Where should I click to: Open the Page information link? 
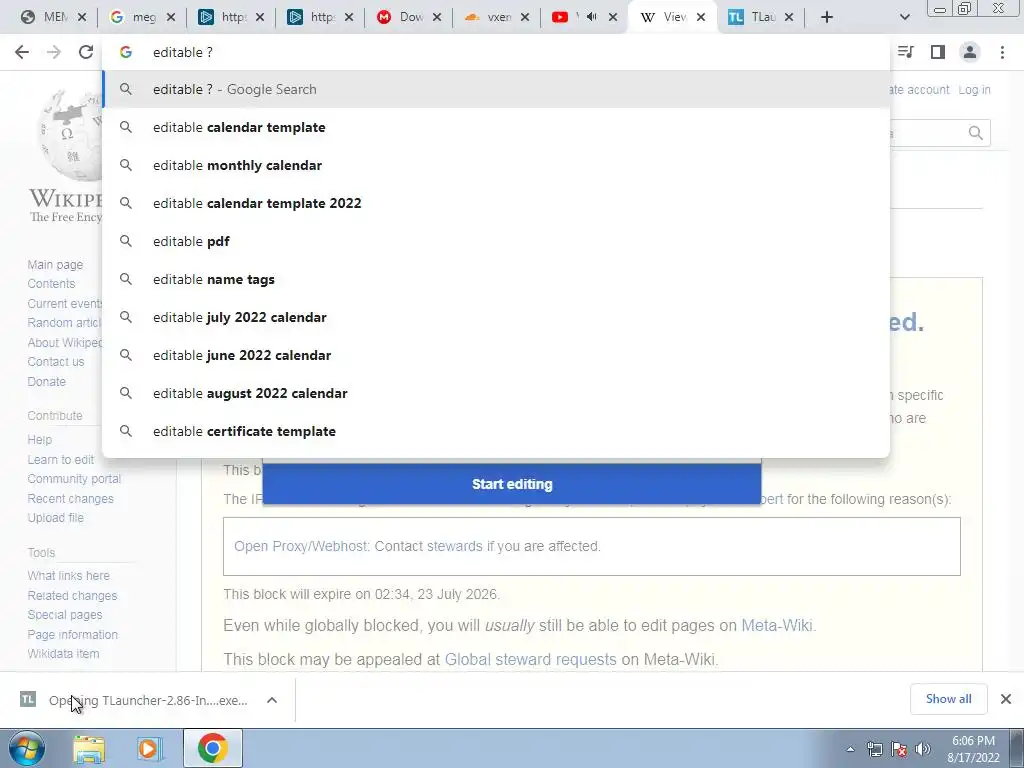(72, 634)
